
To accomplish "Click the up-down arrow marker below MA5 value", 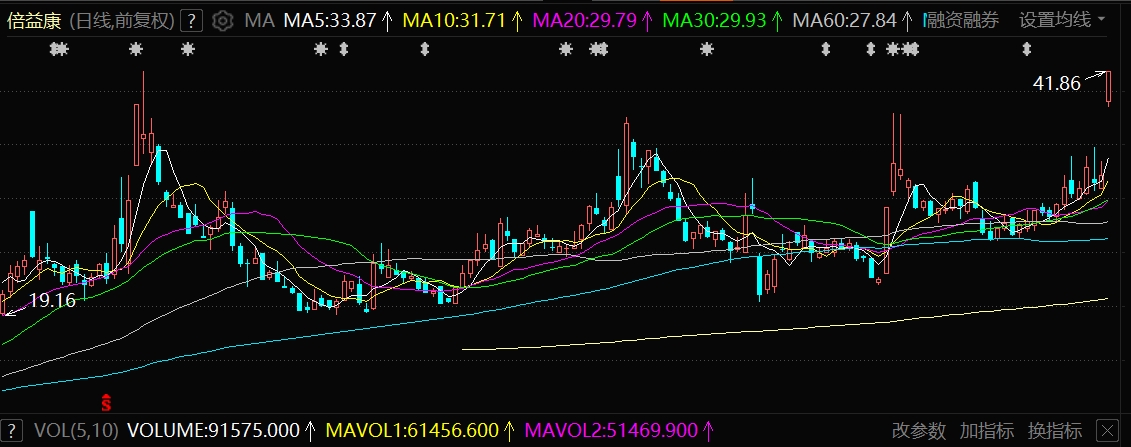I will point(344,49).
